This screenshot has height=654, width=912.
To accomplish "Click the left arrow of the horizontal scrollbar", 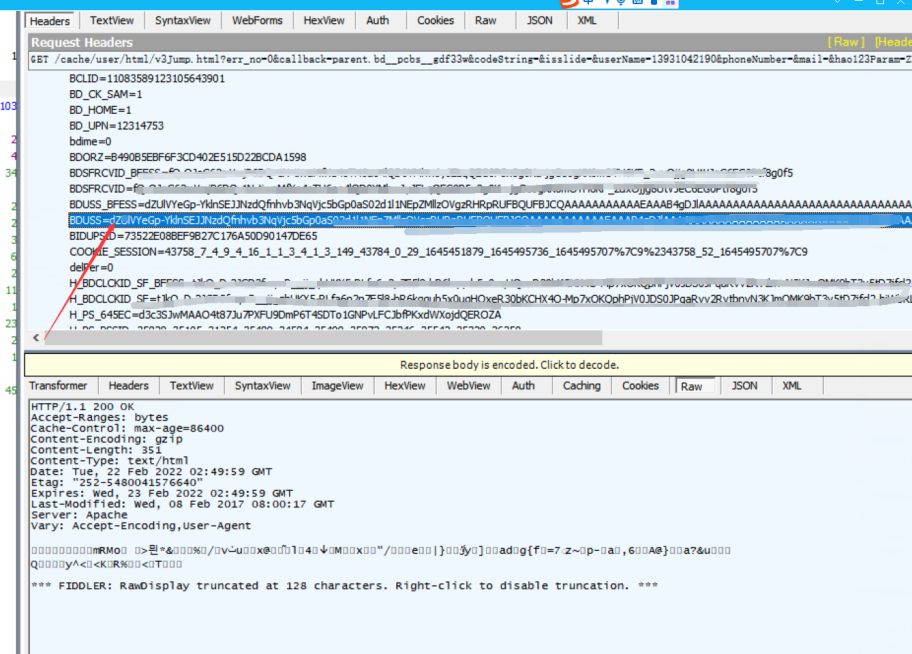I will point(36,337).
